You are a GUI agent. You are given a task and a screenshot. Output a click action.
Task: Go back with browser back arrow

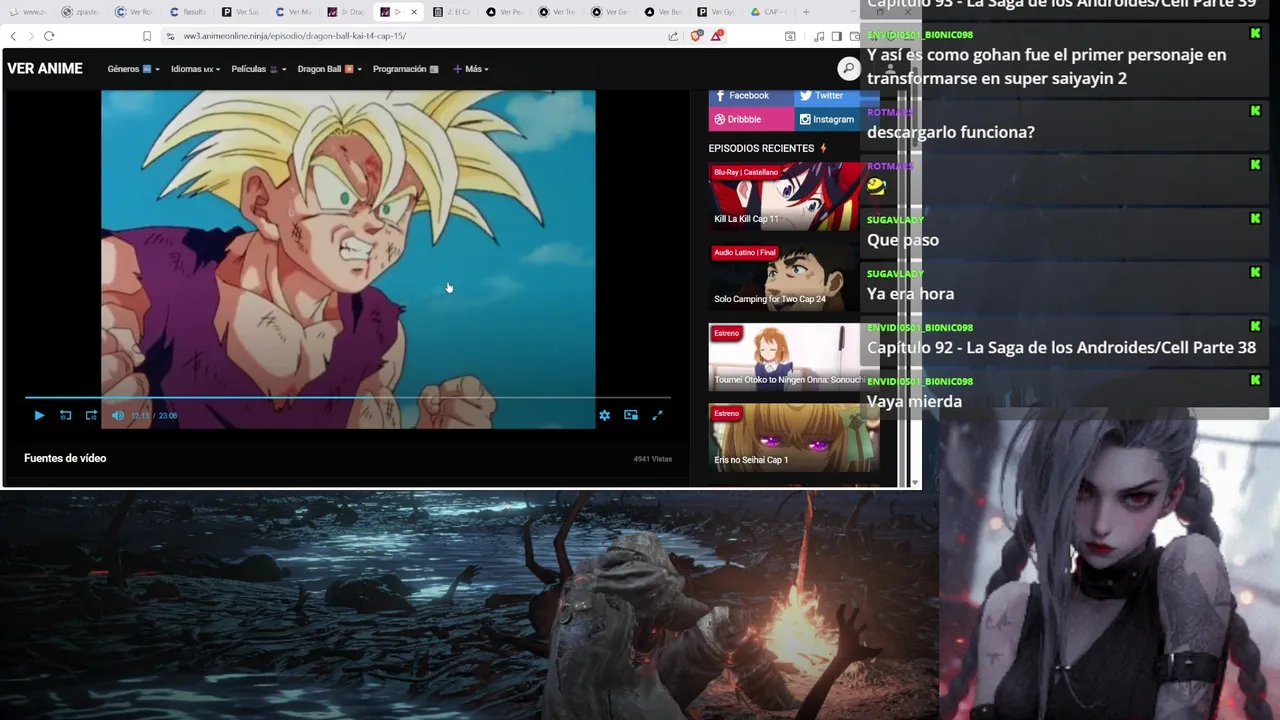coord(13,36)
